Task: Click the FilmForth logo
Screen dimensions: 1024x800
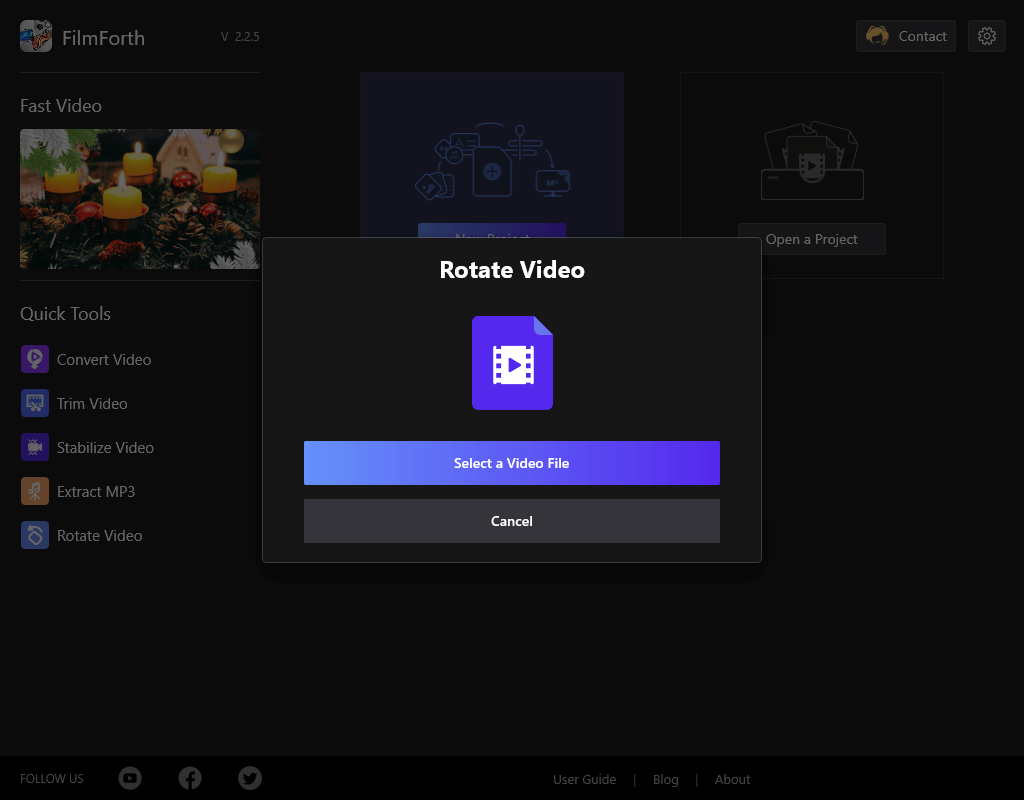Action: (x=36, y=36)
